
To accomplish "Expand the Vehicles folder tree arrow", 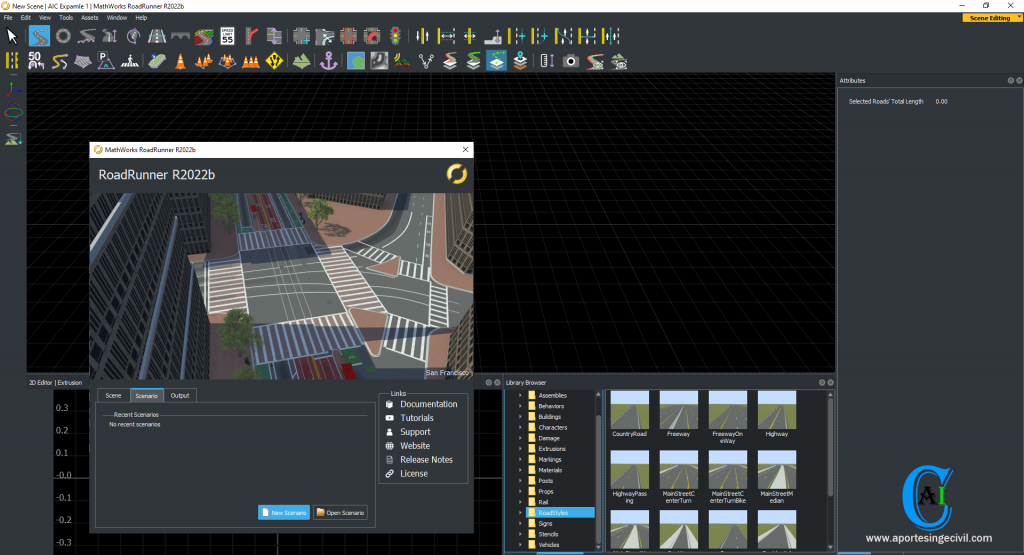I will pyautogui.click(x=520, y=545).
